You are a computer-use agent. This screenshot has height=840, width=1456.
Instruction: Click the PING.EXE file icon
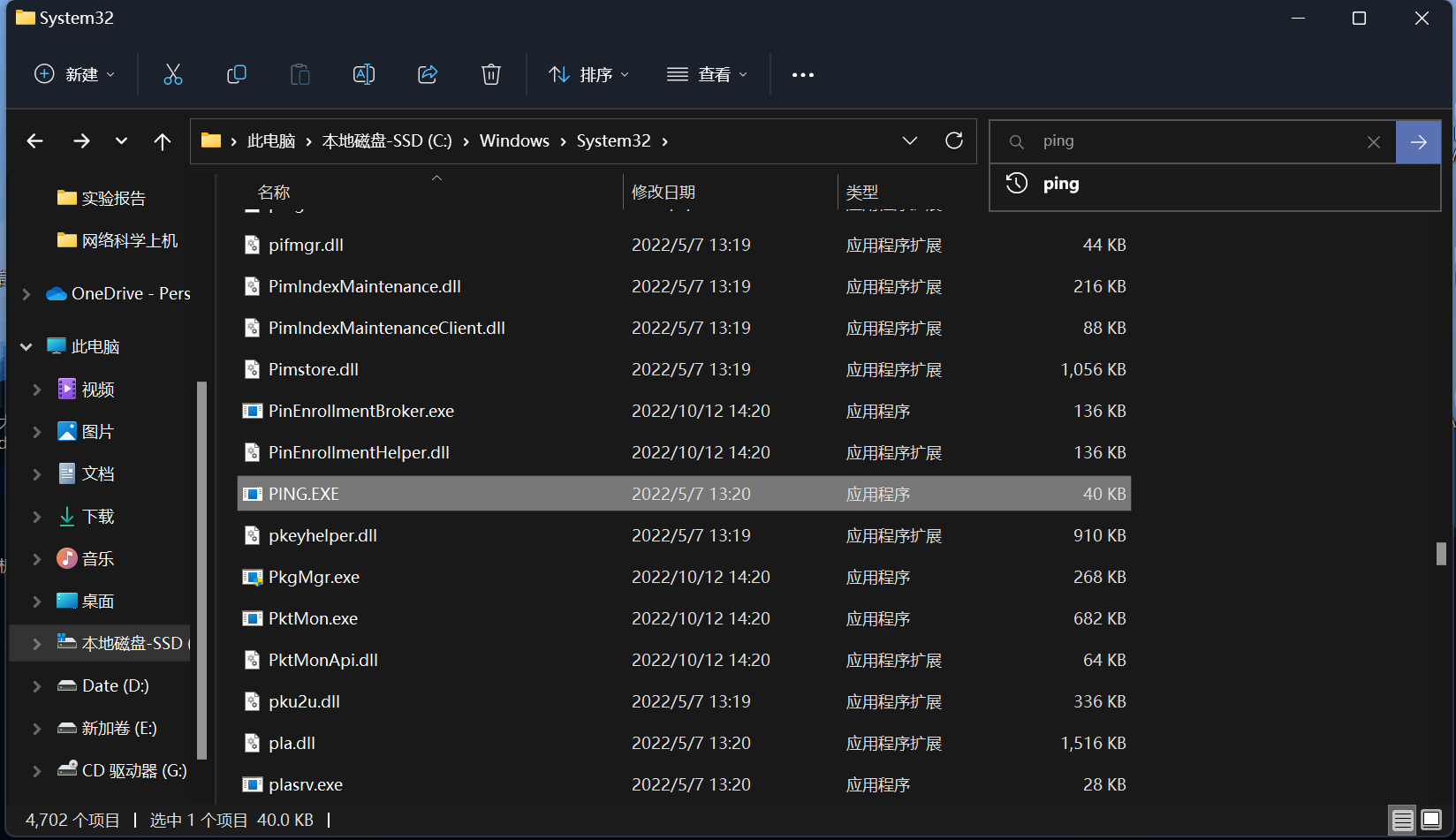pyautogui.click(x=253, y=494)
